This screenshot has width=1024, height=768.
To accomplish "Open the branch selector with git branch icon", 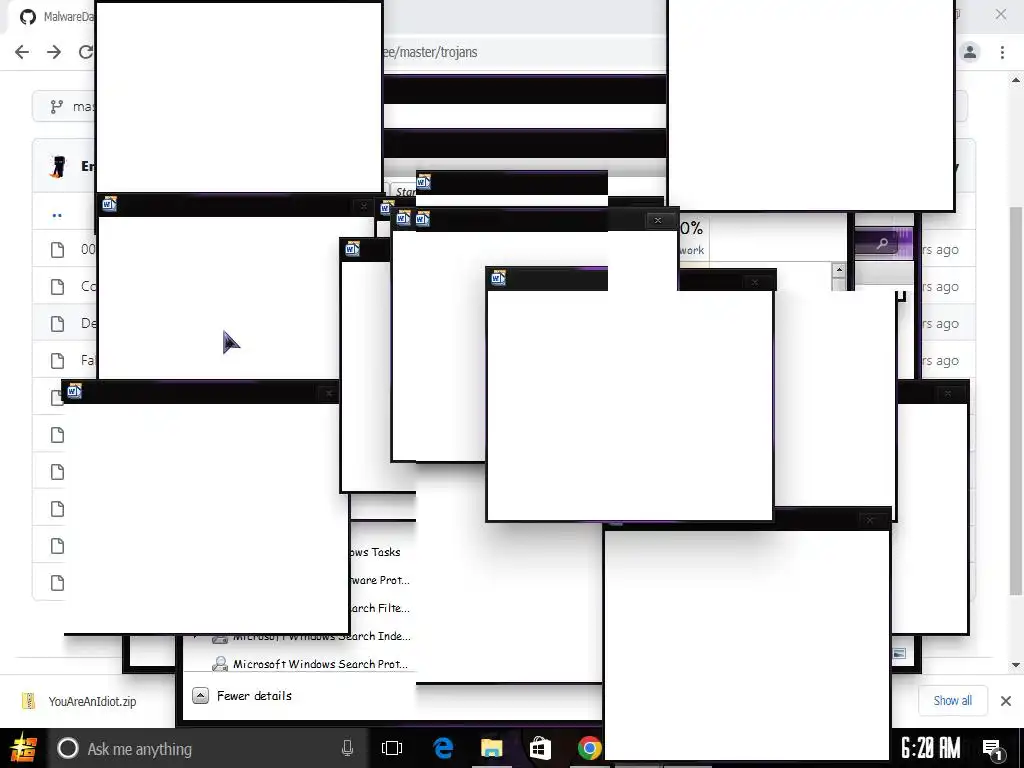I will pyautogui.click(x=64, y=106).
